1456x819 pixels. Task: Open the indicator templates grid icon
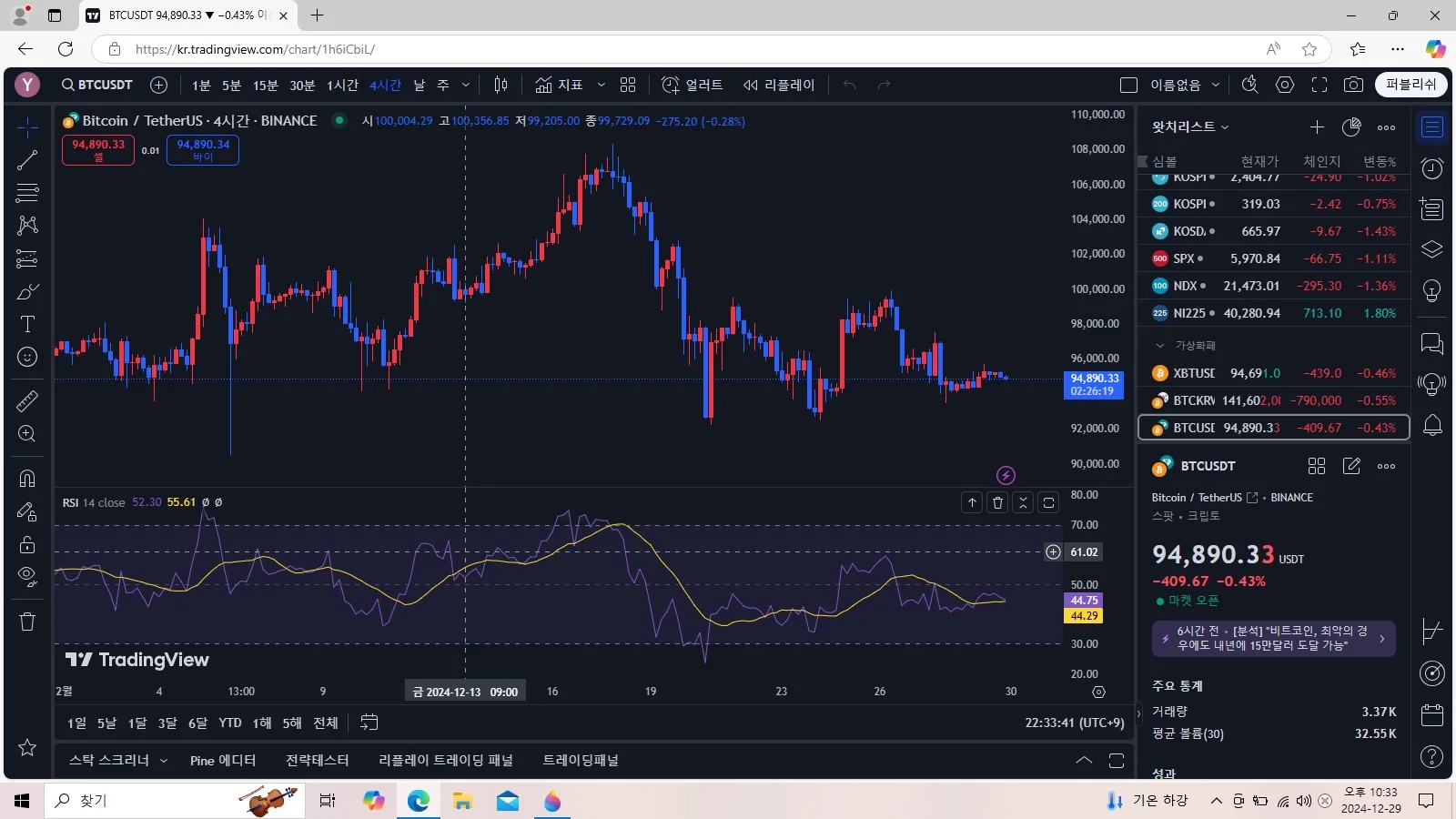click(628, 85)
